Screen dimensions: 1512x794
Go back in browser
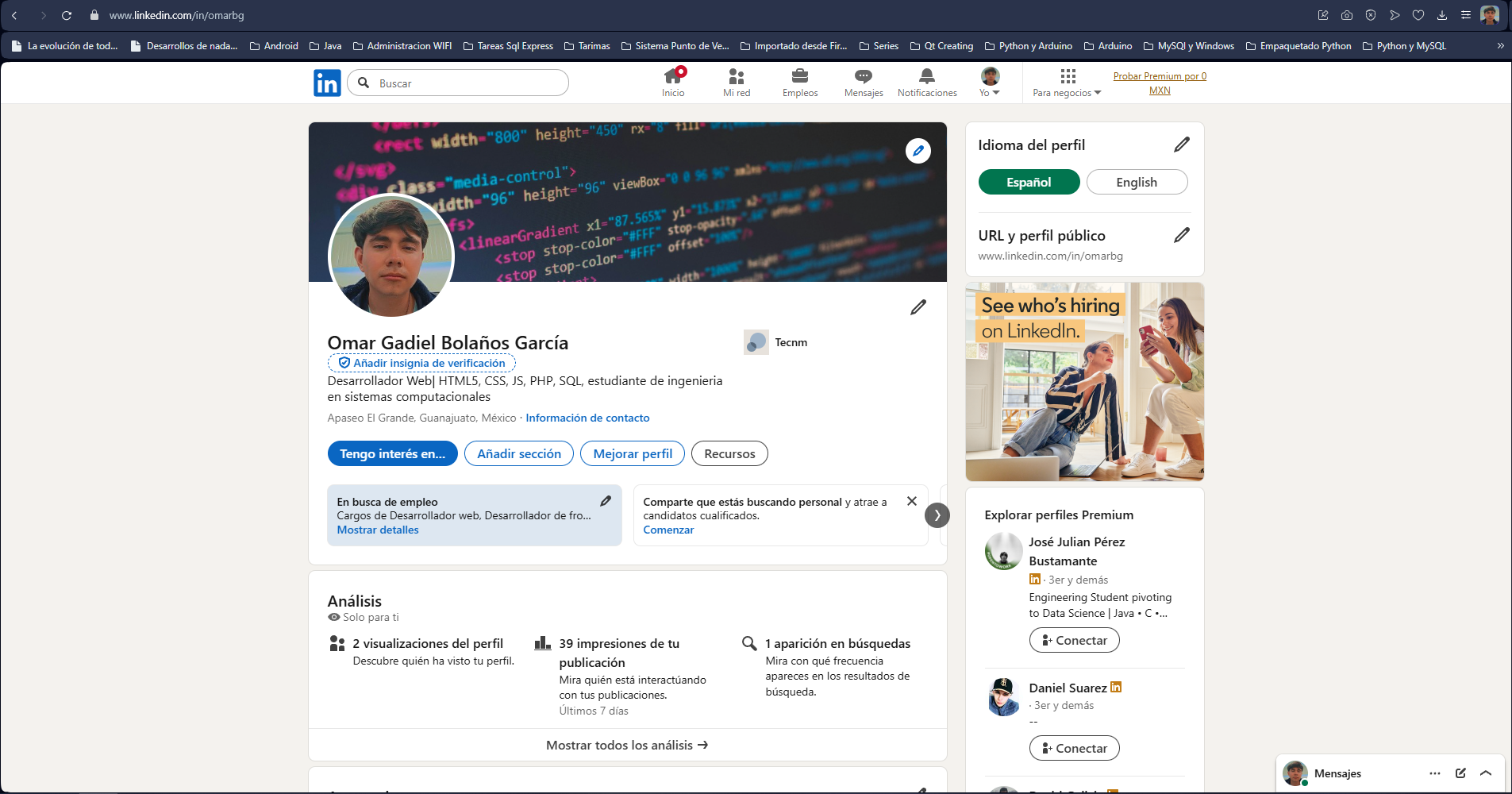pos(14,15)
